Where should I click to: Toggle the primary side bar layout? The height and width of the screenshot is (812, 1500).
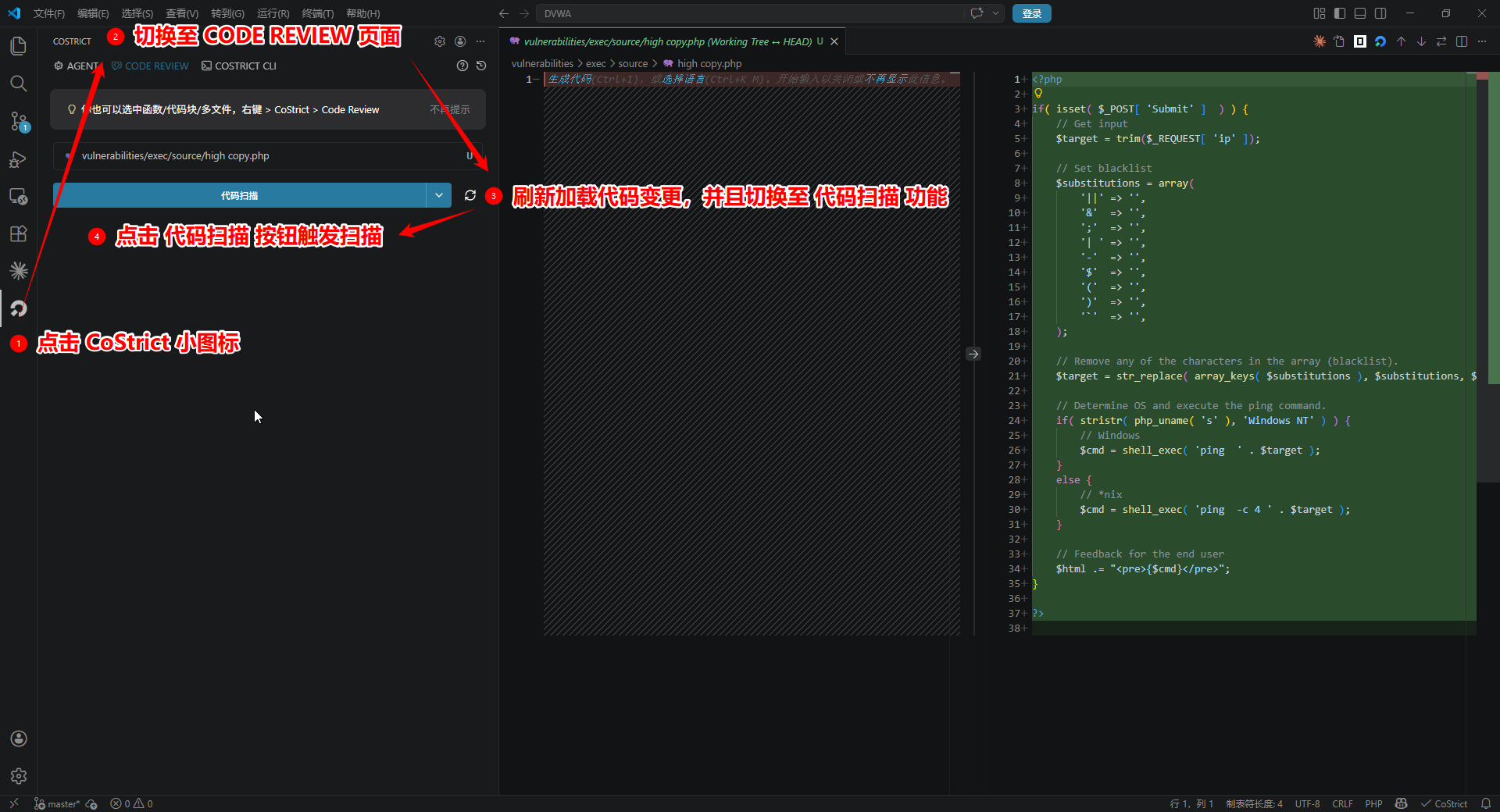(x=1340, y=13)
